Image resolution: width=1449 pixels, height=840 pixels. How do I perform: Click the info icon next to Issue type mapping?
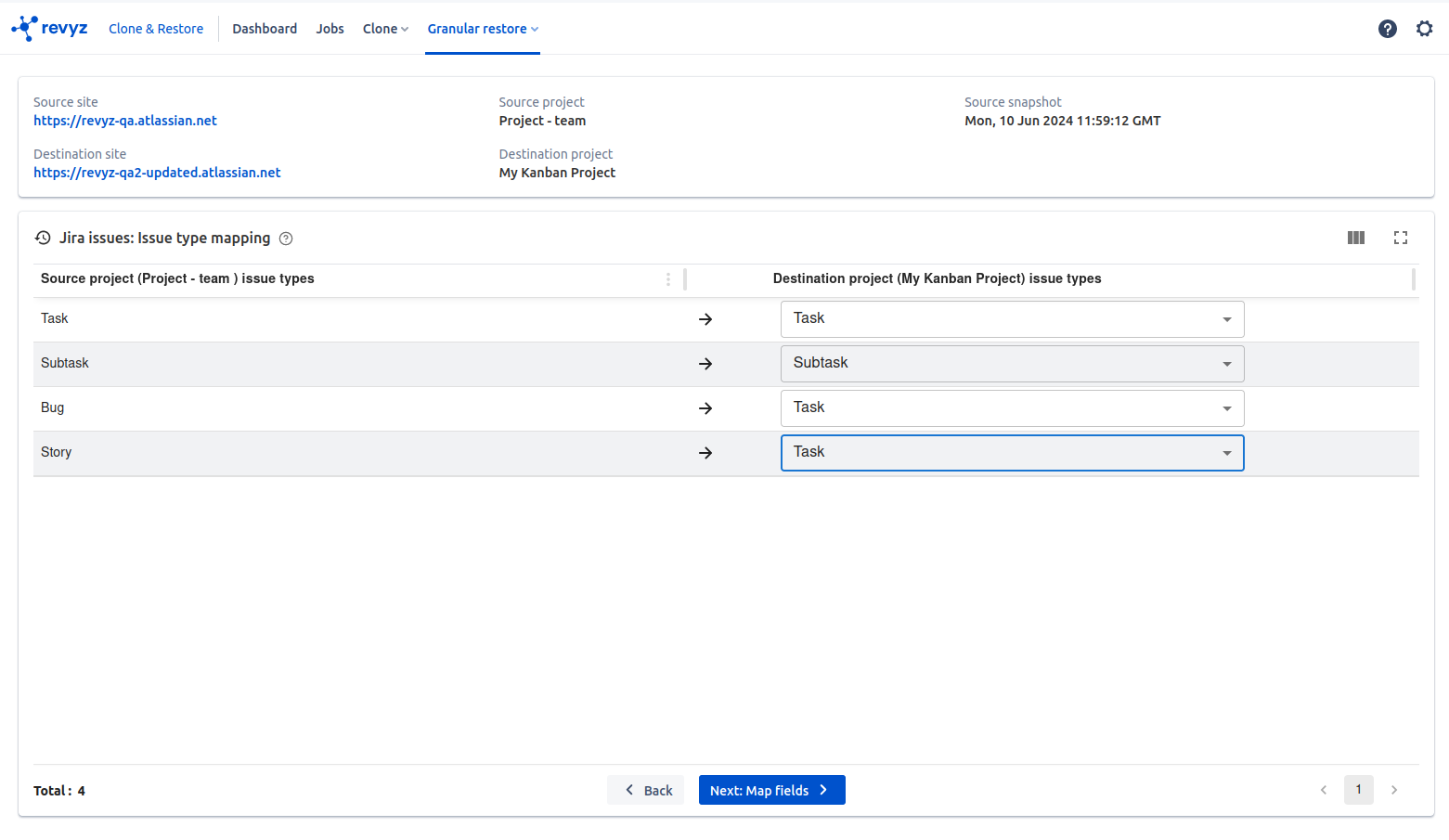[x=286, y=239]
